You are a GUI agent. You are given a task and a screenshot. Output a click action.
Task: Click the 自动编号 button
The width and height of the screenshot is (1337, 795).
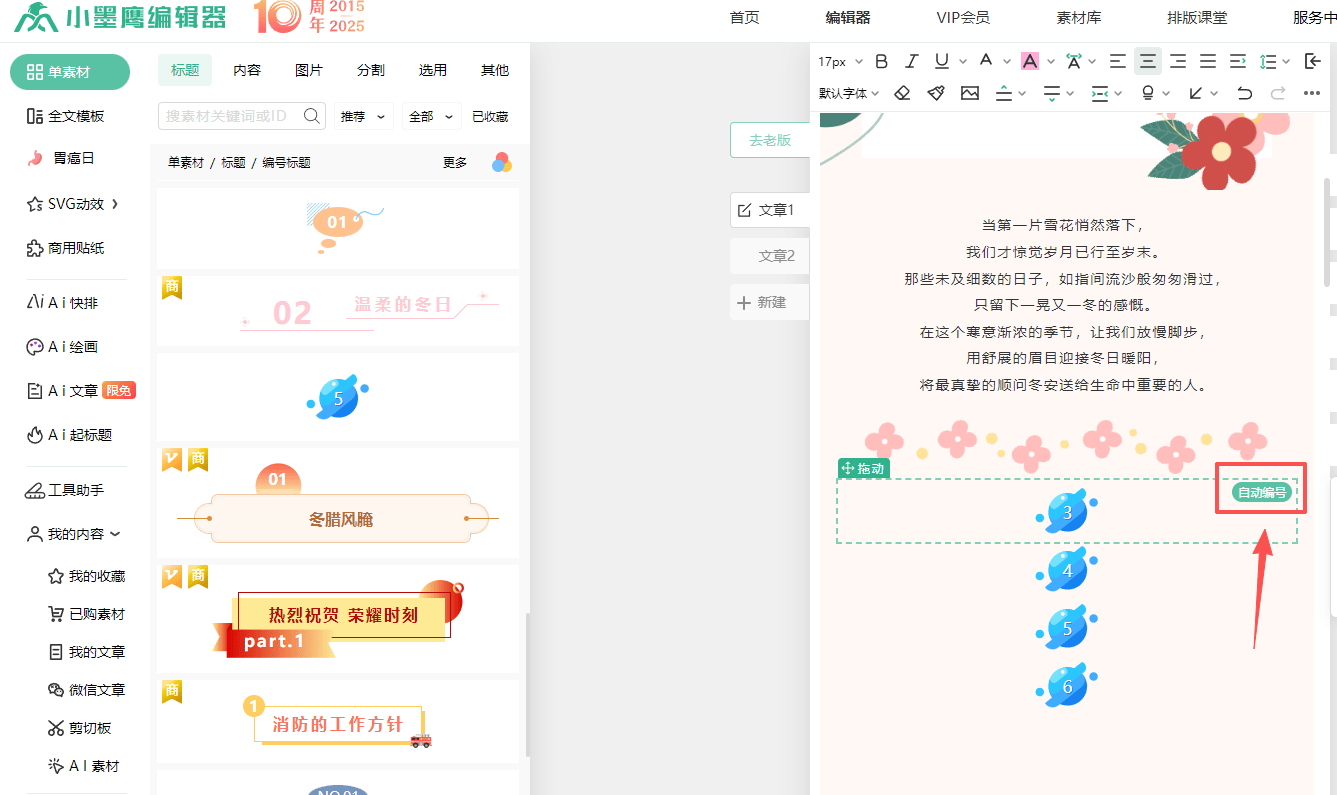pyautogui.click(x=1262, y=492)
